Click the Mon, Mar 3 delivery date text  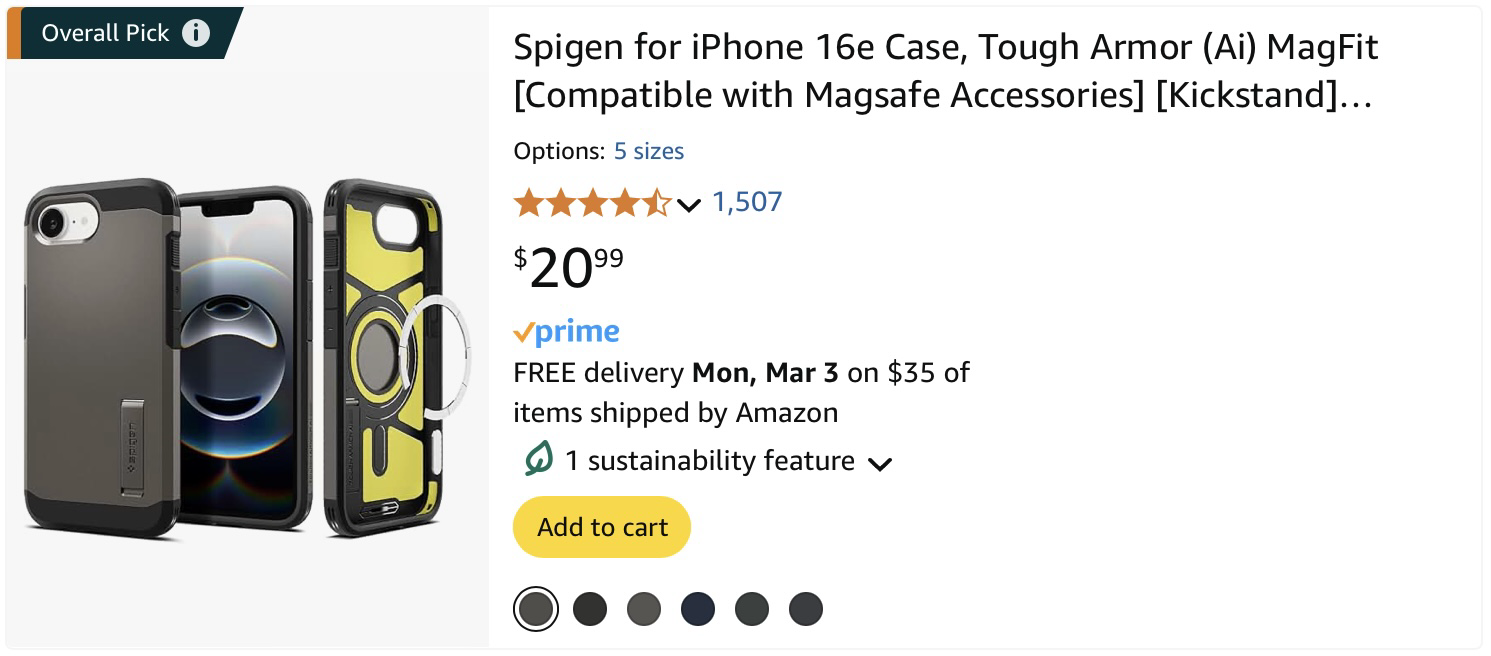pos(764,372)
